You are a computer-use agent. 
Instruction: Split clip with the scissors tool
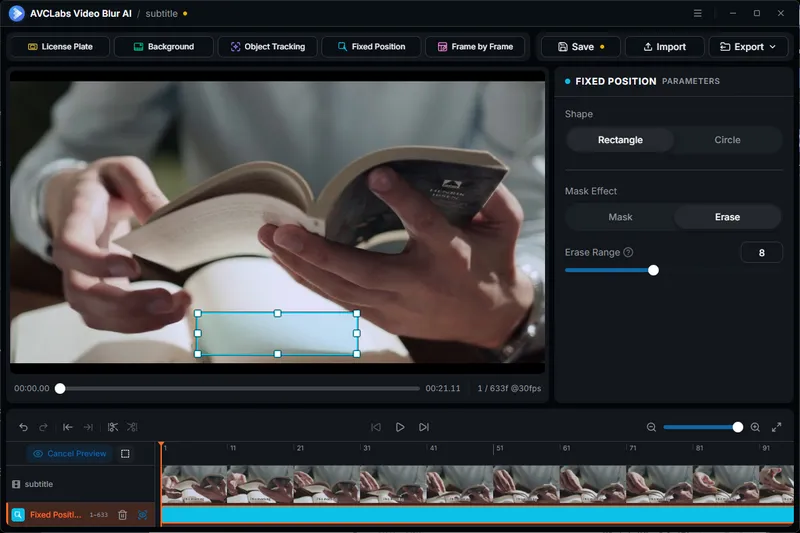[113, 427]
